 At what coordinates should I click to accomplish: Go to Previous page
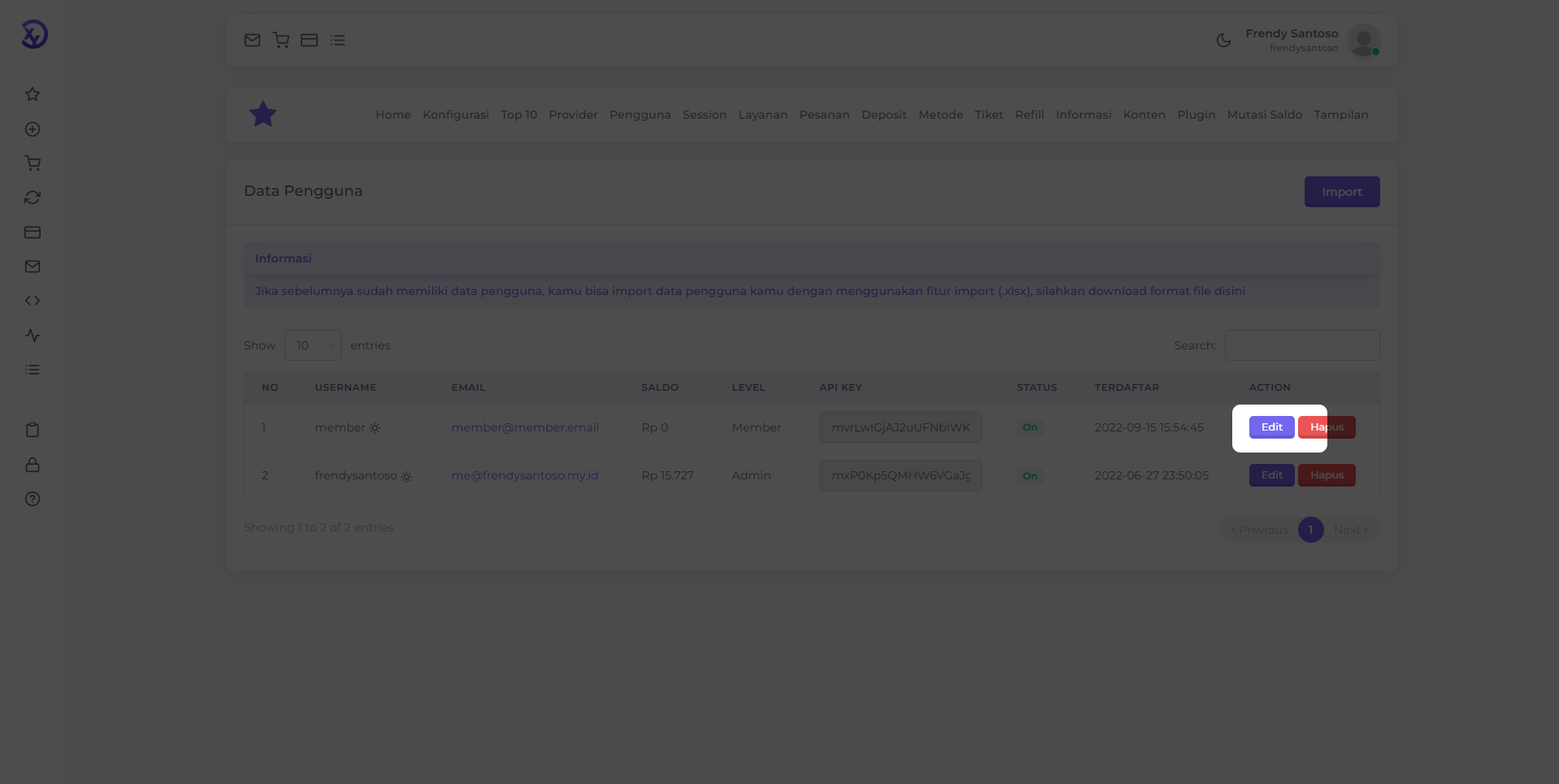[x=1259, y=530]
